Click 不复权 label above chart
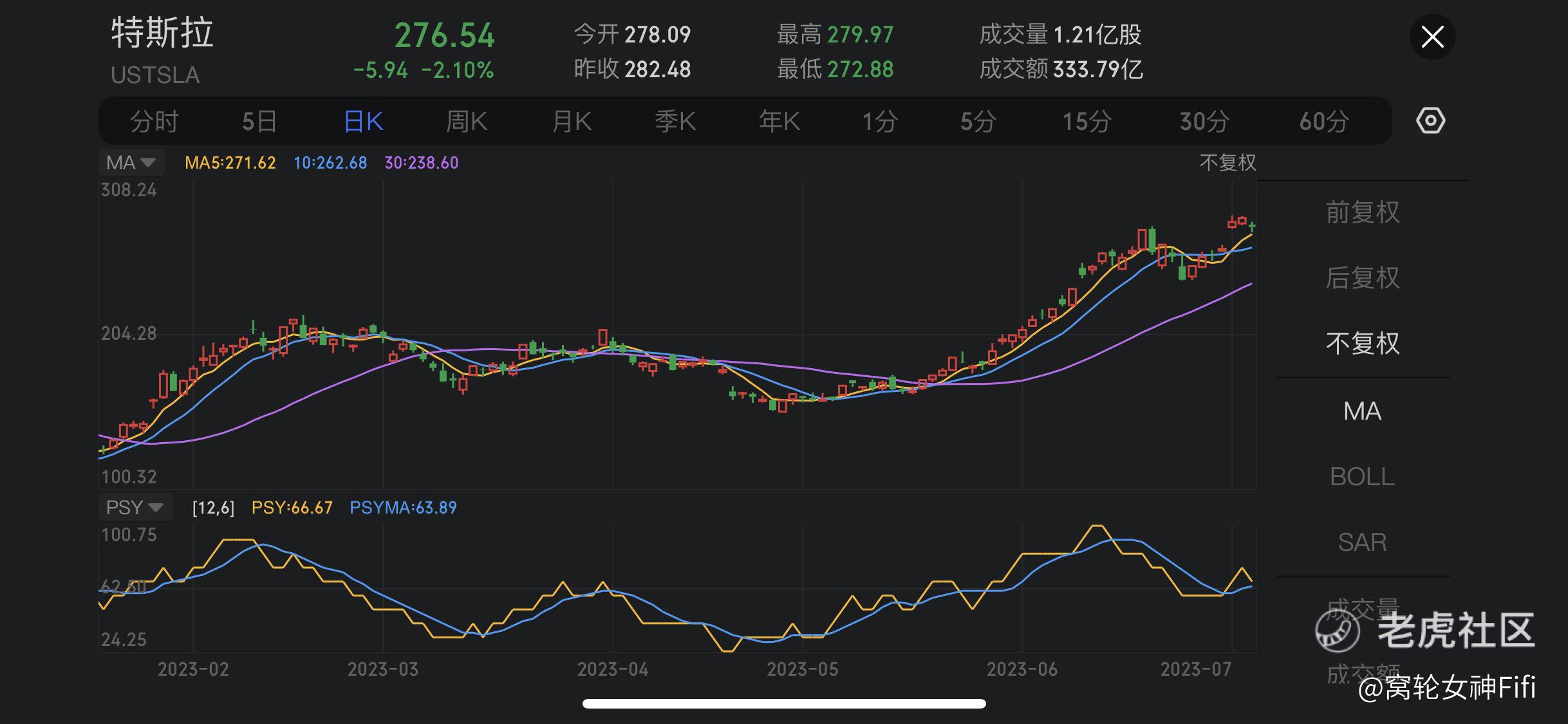 [1227, 162]
